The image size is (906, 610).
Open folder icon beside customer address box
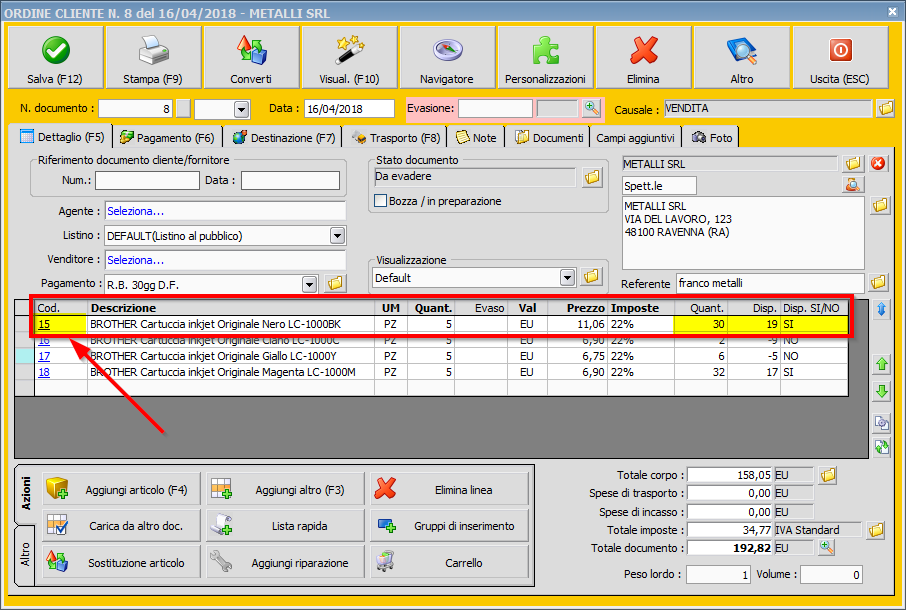880,205
